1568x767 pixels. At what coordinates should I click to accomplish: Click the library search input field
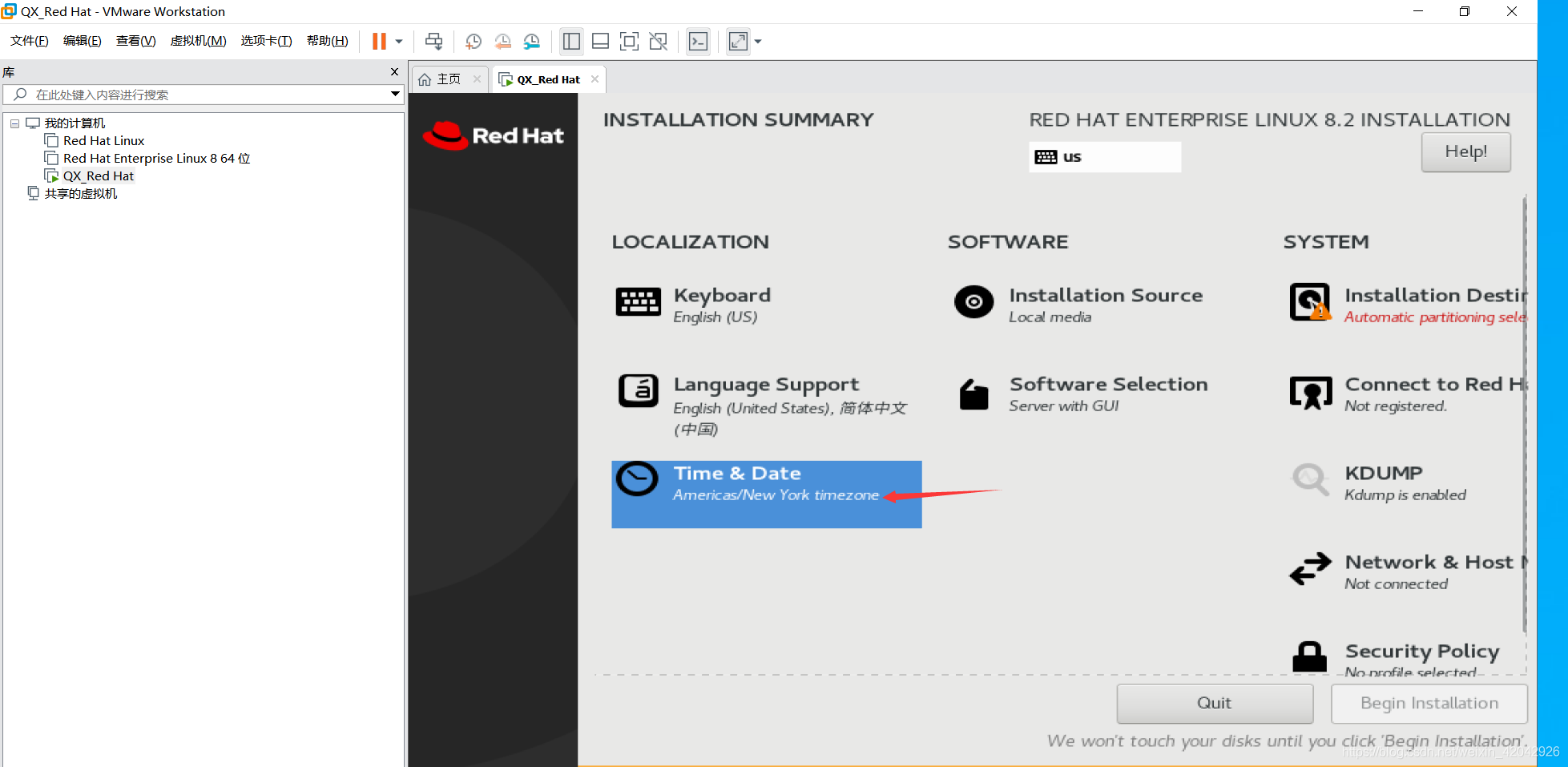[x=196, y=95]
